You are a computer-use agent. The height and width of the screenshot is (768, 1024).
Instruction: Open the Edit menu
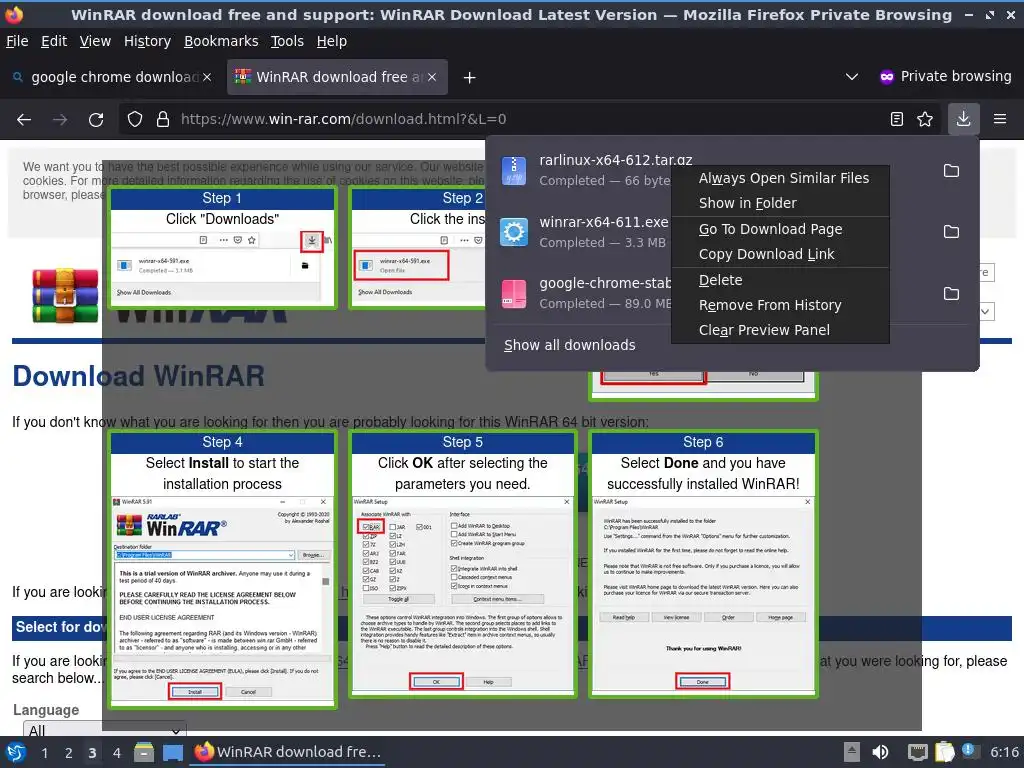(54, 41)
